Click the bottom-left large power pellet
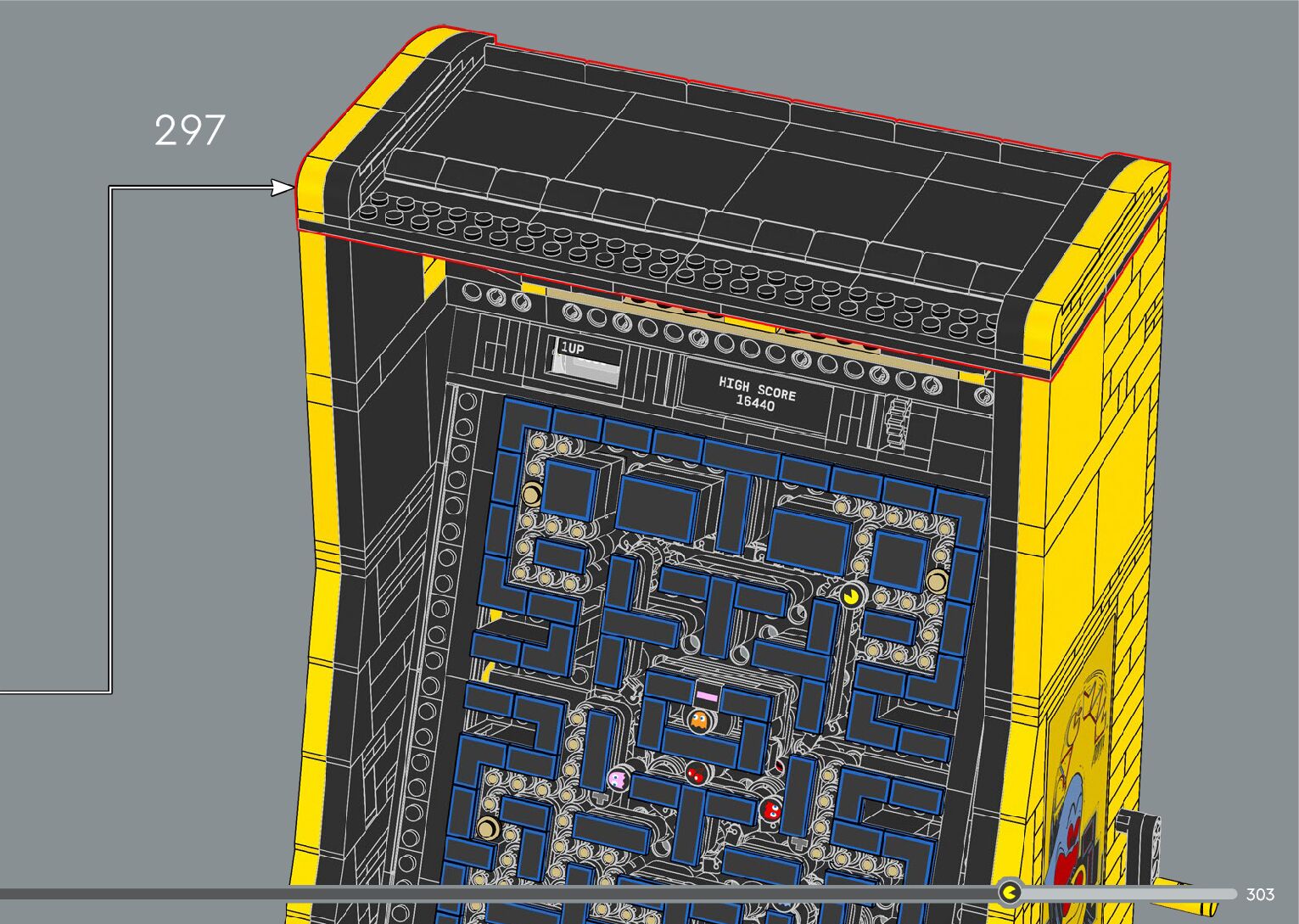Image resolution: width=1299 pixels, height=924 pixels. 487,828
